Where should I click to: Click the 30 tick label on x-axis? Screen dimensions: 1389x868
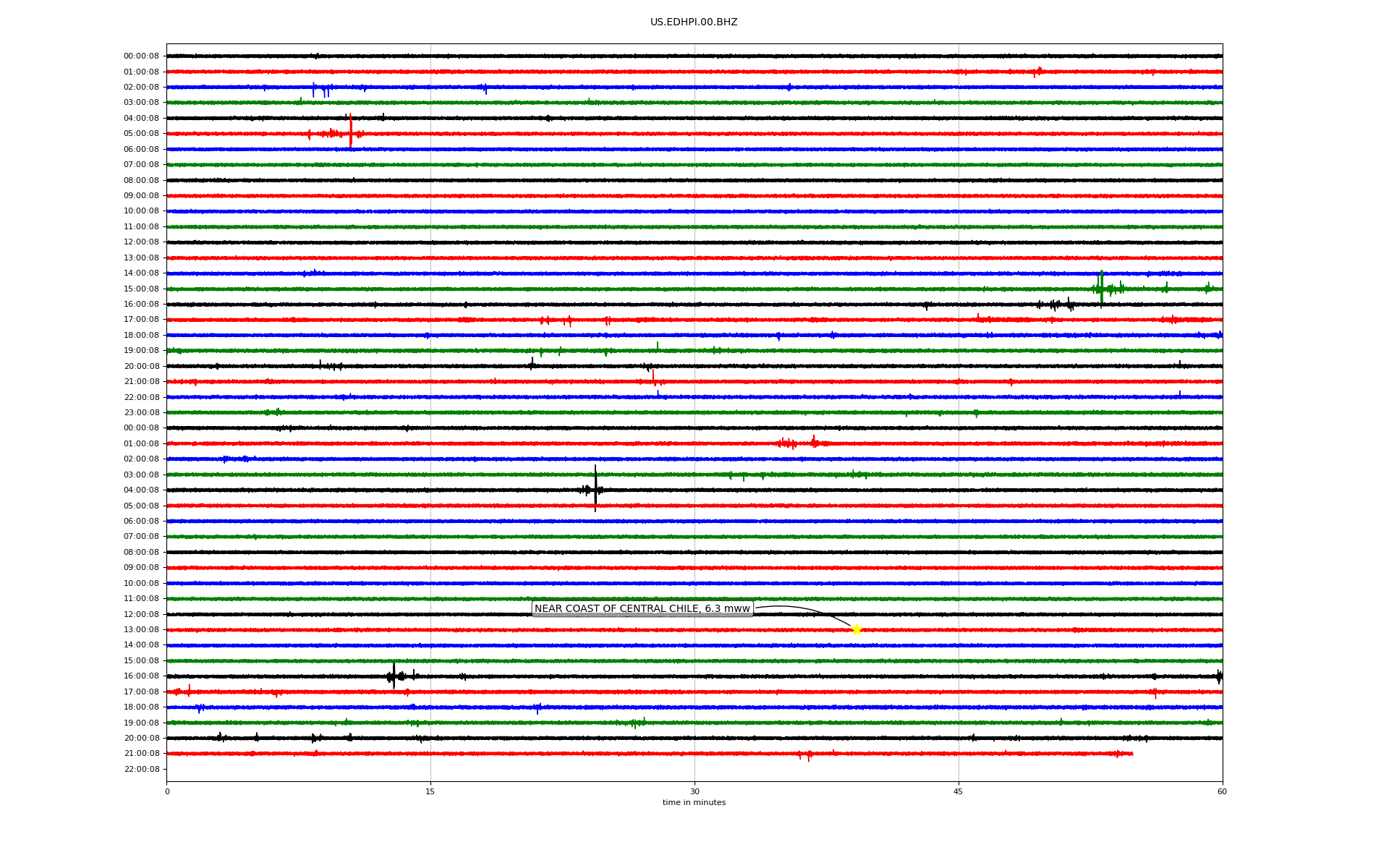click(694, 791)
